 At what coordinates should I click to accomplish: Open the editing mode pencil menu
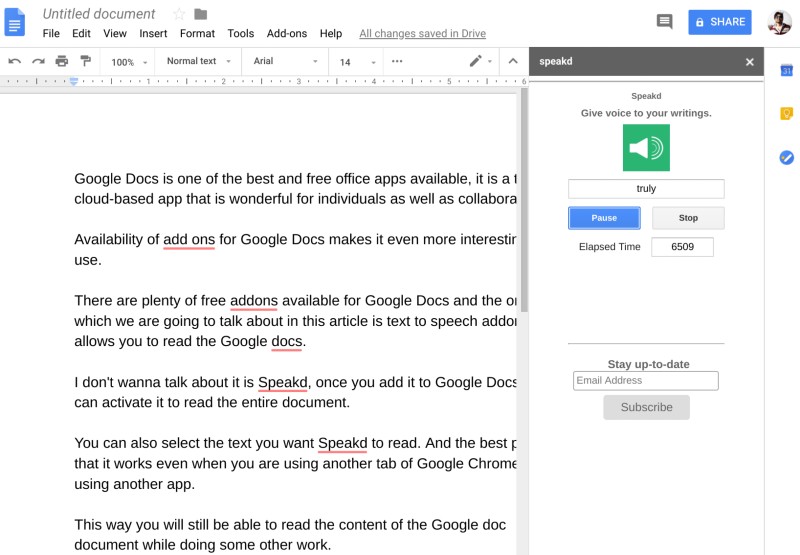pos(480,61)
